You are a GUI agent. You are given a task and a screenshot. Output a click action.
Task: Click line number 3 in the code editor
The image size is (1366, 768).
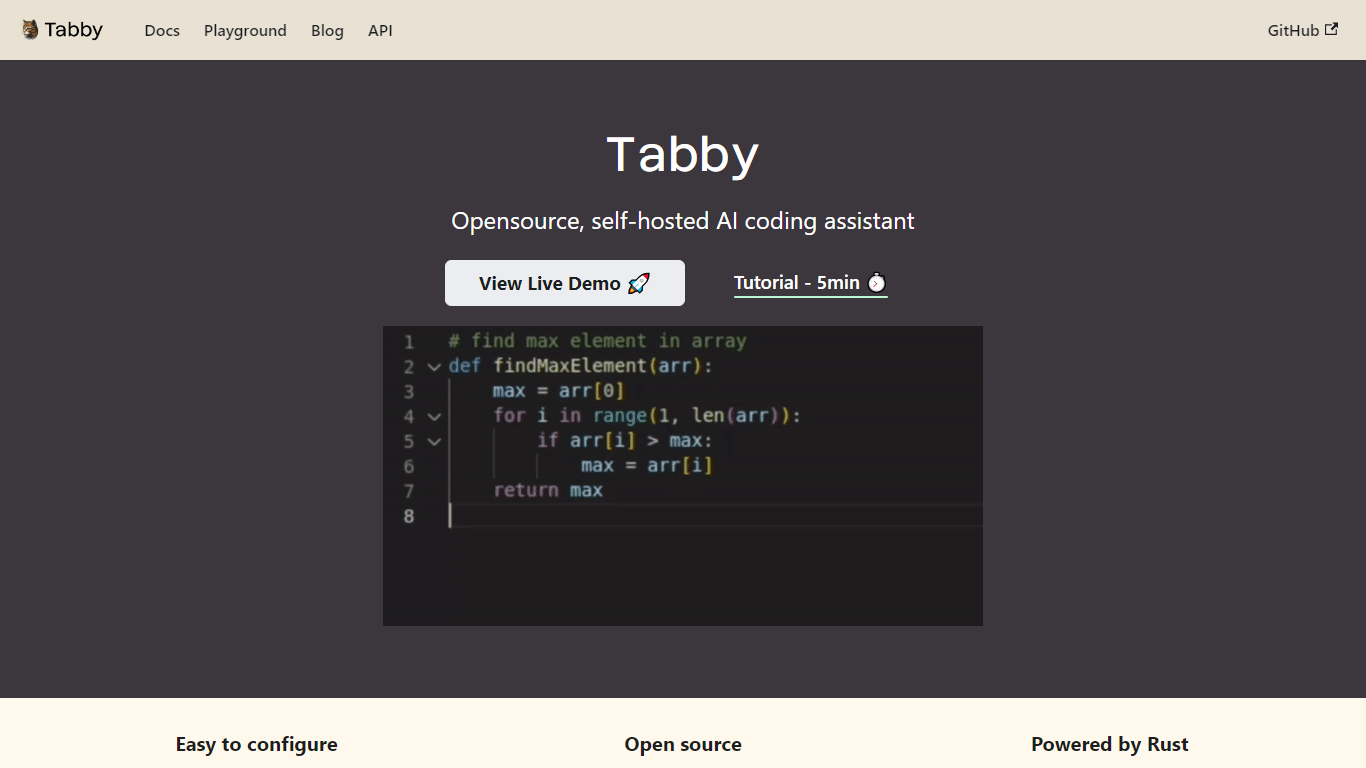click(x=409, y=391)
